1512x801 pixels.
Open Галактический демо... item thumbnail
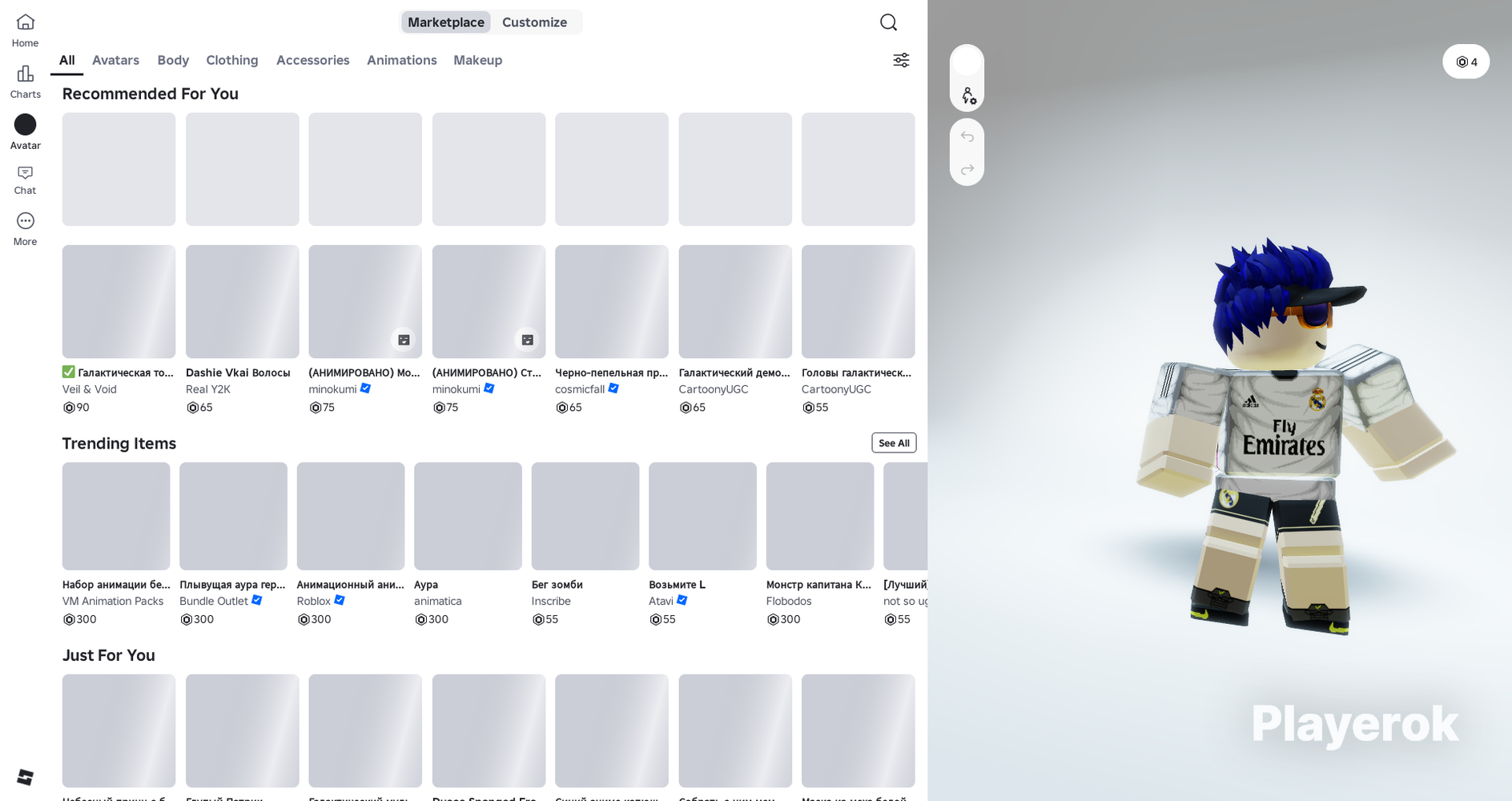pyautogui.click(x=735, y=301)
